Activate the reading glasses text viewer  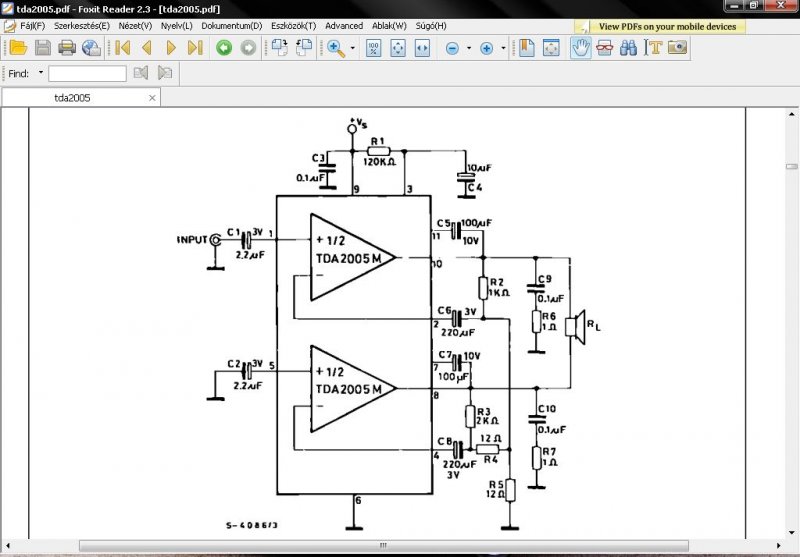[x=605, y=48]
